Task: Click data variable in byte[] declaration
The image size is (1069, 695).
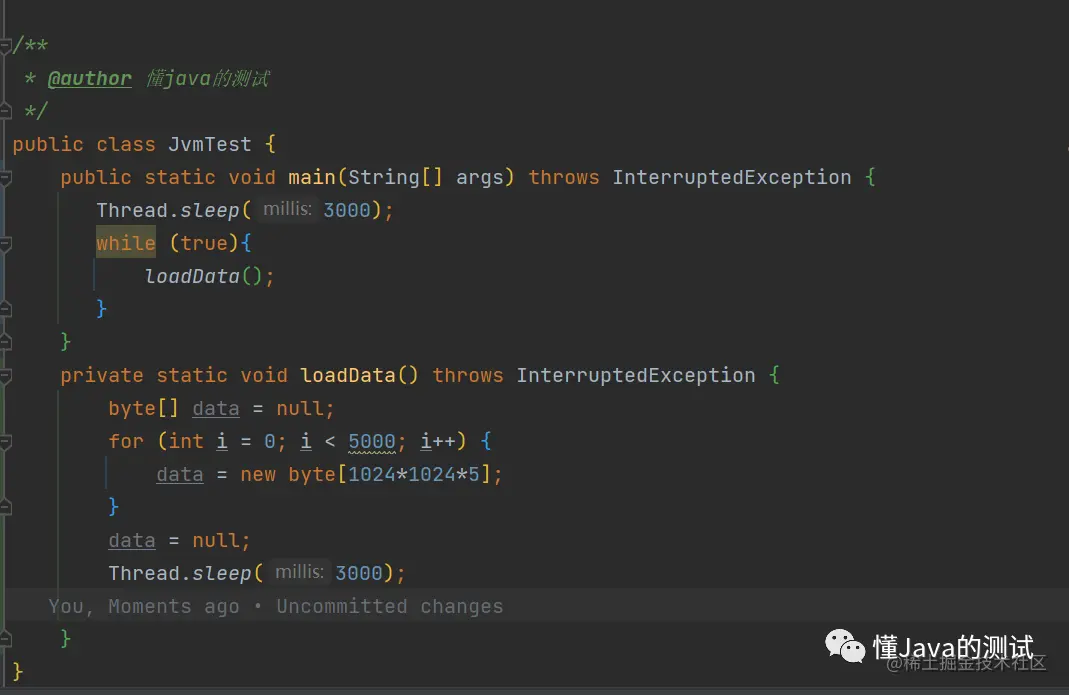Action: (x=215, y=408)
